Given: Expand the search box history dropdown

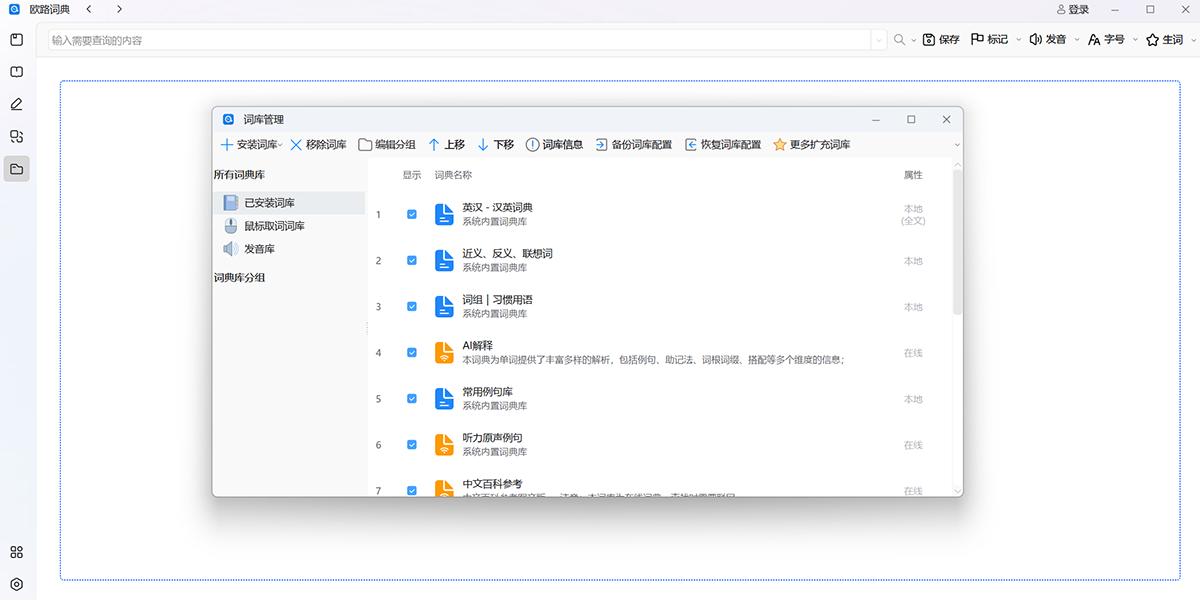Looking at the screenshot, I should click(x=879, y=40).
